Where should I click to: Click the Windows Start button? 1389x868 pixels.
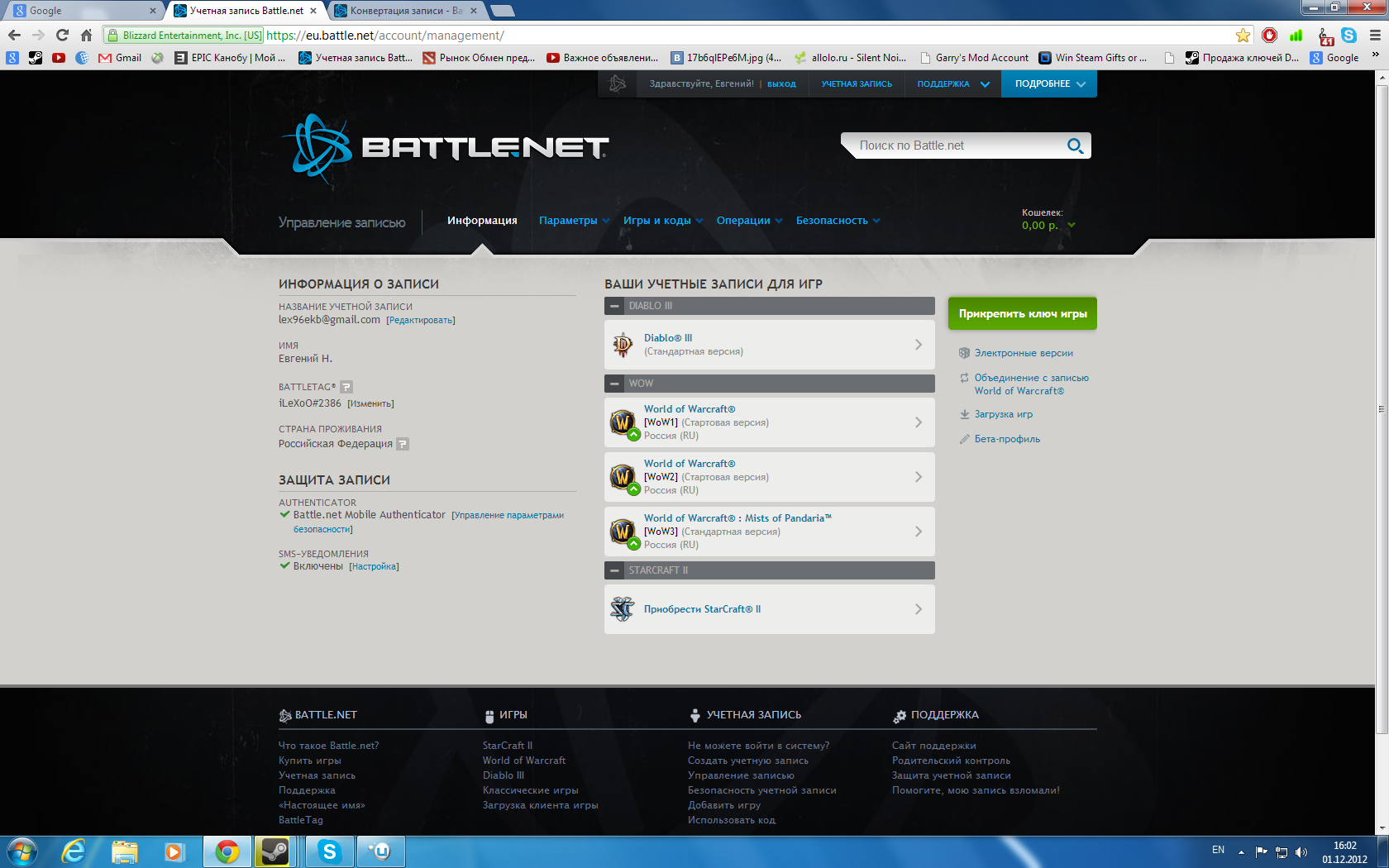coord(22,851)
